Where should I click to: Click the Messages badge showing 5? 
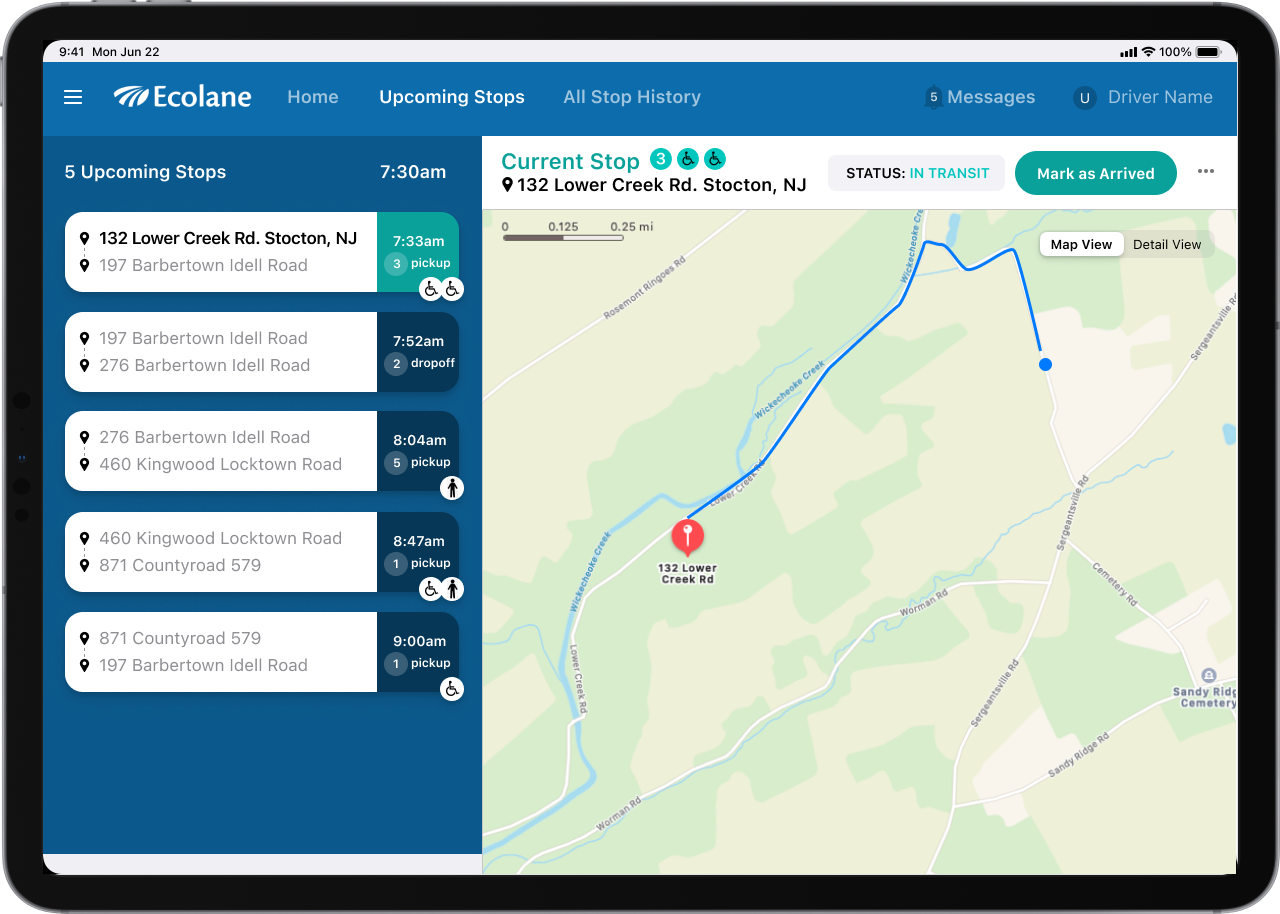pyautogui.click(x=933, y=97)
